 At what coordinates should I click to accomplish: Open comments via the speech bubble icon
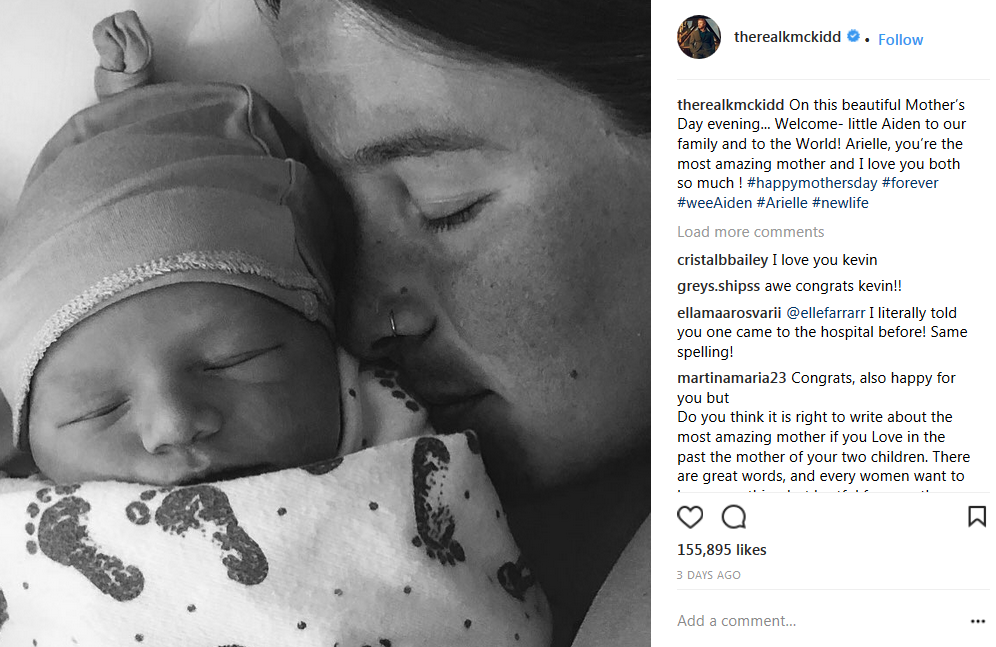pyautogui.click(x=734, y=517)
